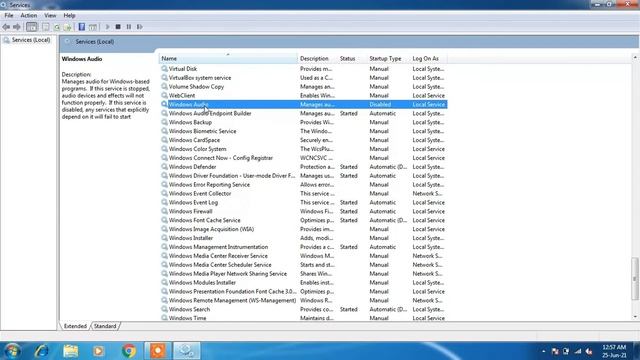640x360 pixels.
Task: Open the Properties toolbar icon
Action: [x=46, y=27]
